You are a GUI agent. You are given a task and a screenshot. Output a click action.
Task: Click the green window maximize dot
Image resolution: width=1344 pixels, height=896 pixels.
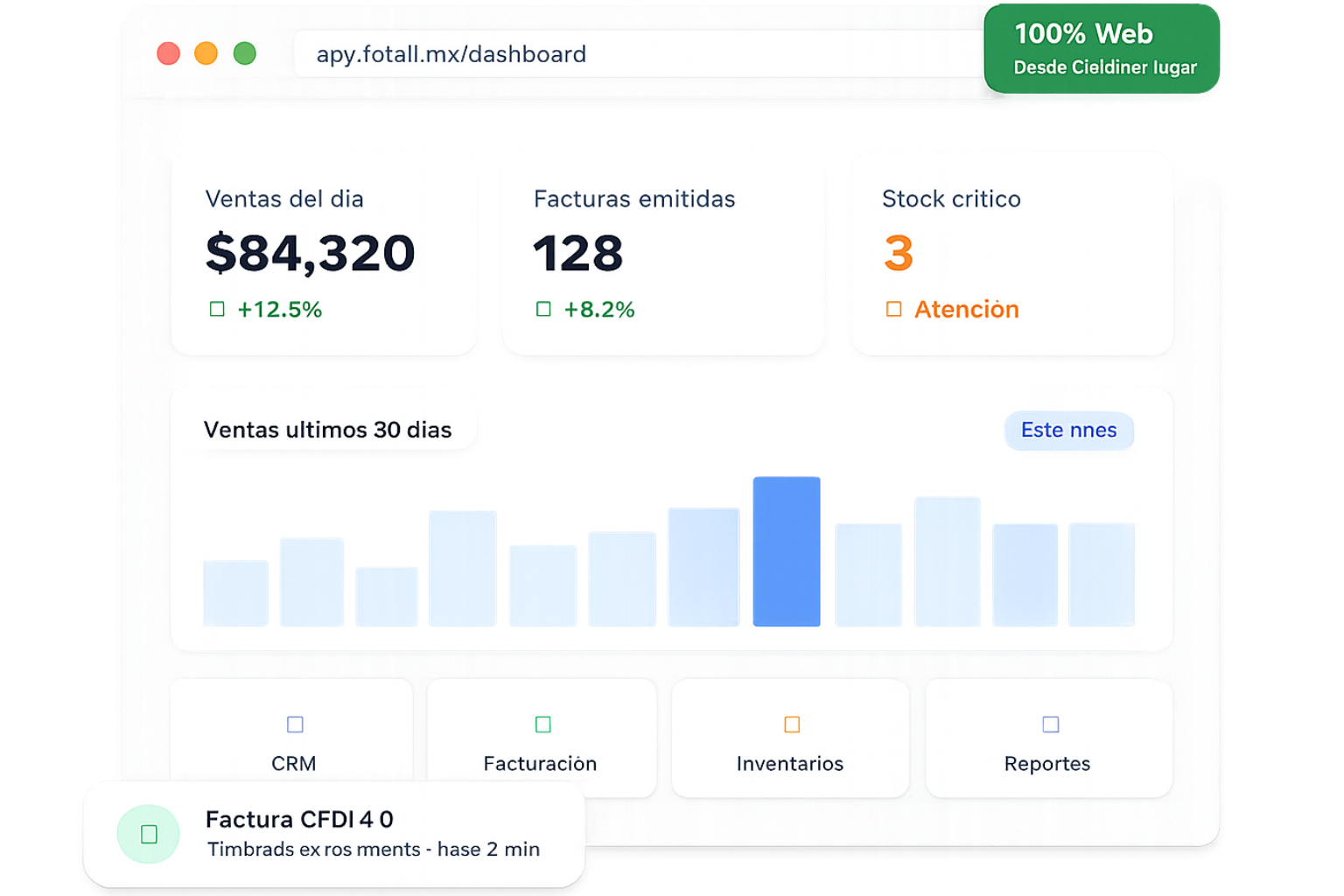(x=245, y=54)
